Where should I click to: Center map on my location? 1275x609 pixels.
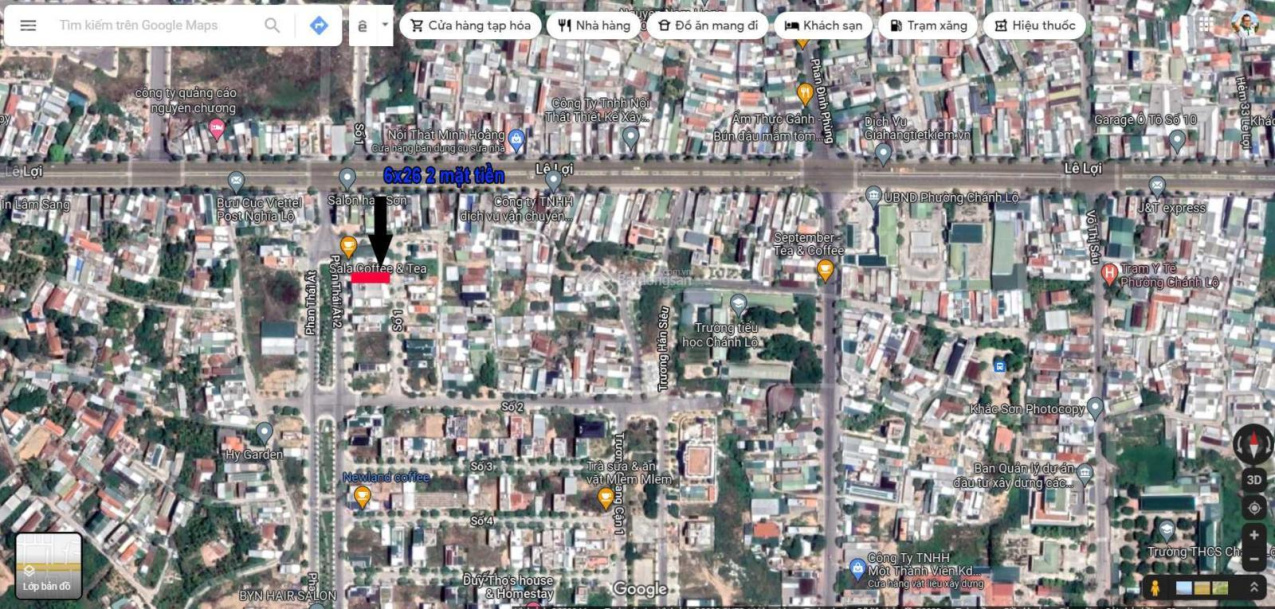point(1254,507)
